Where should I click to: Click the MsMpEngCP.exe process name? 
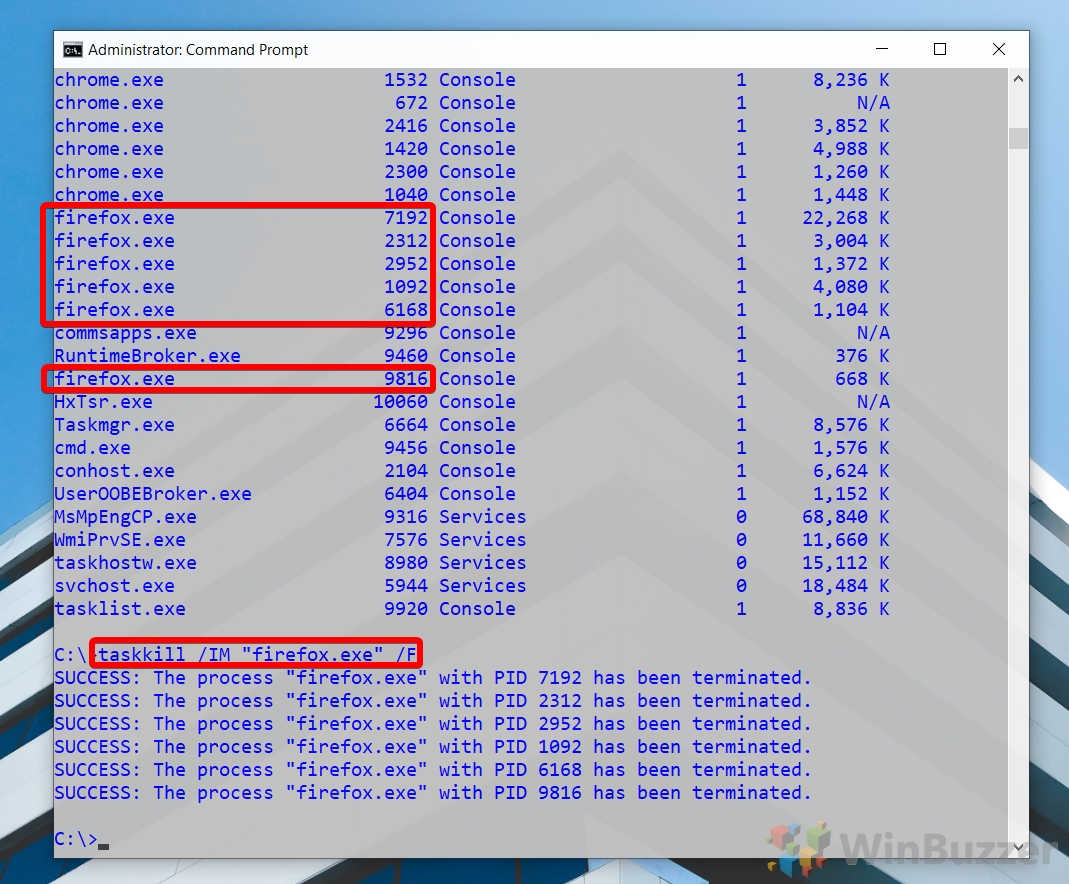[125, 517]
